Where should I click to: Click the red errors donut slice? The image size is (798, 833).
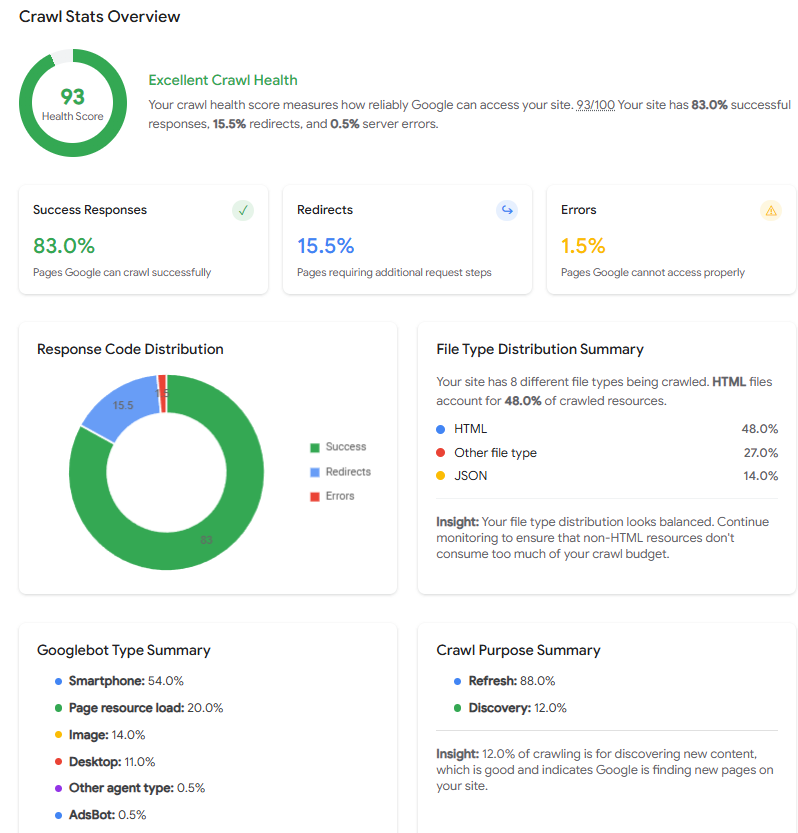click(x=162, y=393)
